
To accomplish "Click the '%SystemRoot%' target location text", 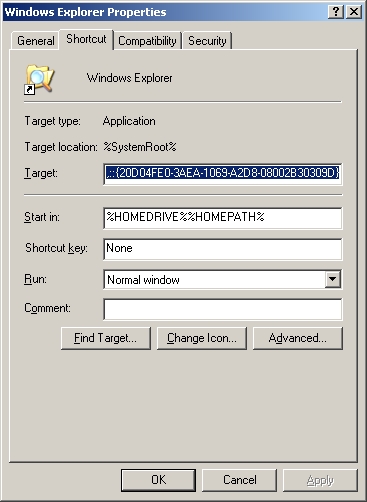I will pyautogui.click(x=140, y=147).
